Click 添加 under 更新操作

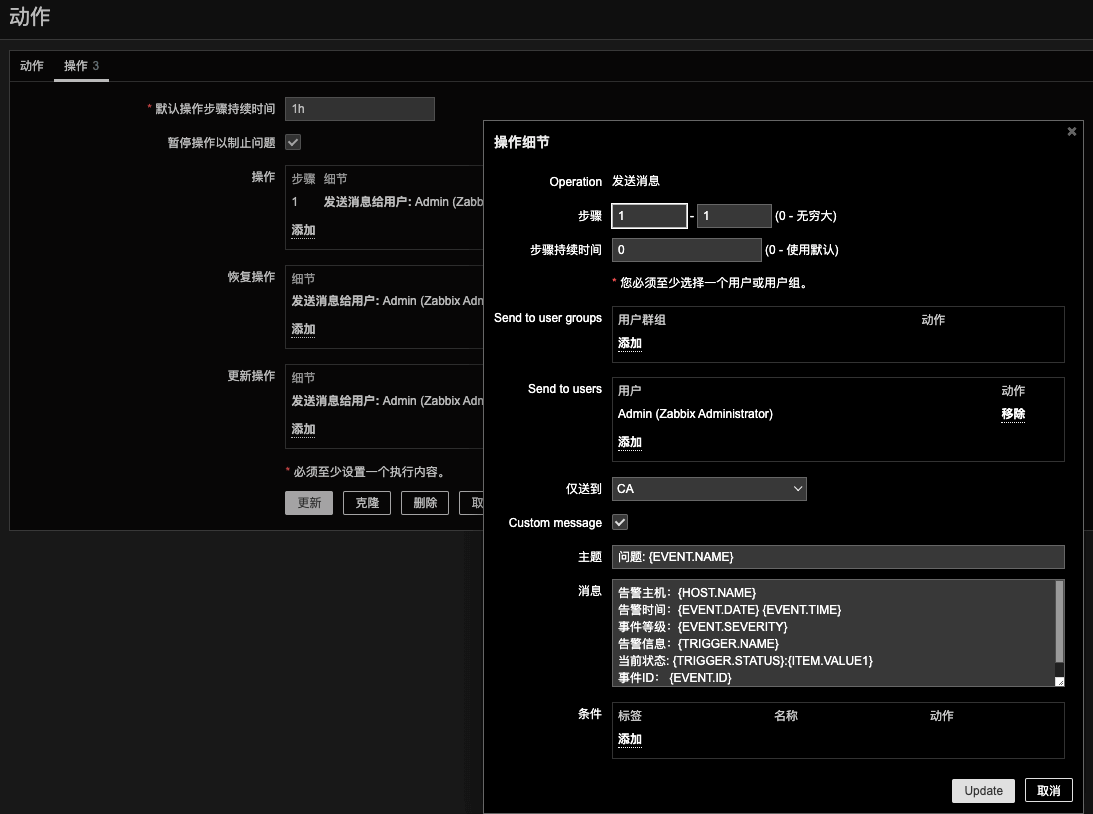[x=303, y=429]
